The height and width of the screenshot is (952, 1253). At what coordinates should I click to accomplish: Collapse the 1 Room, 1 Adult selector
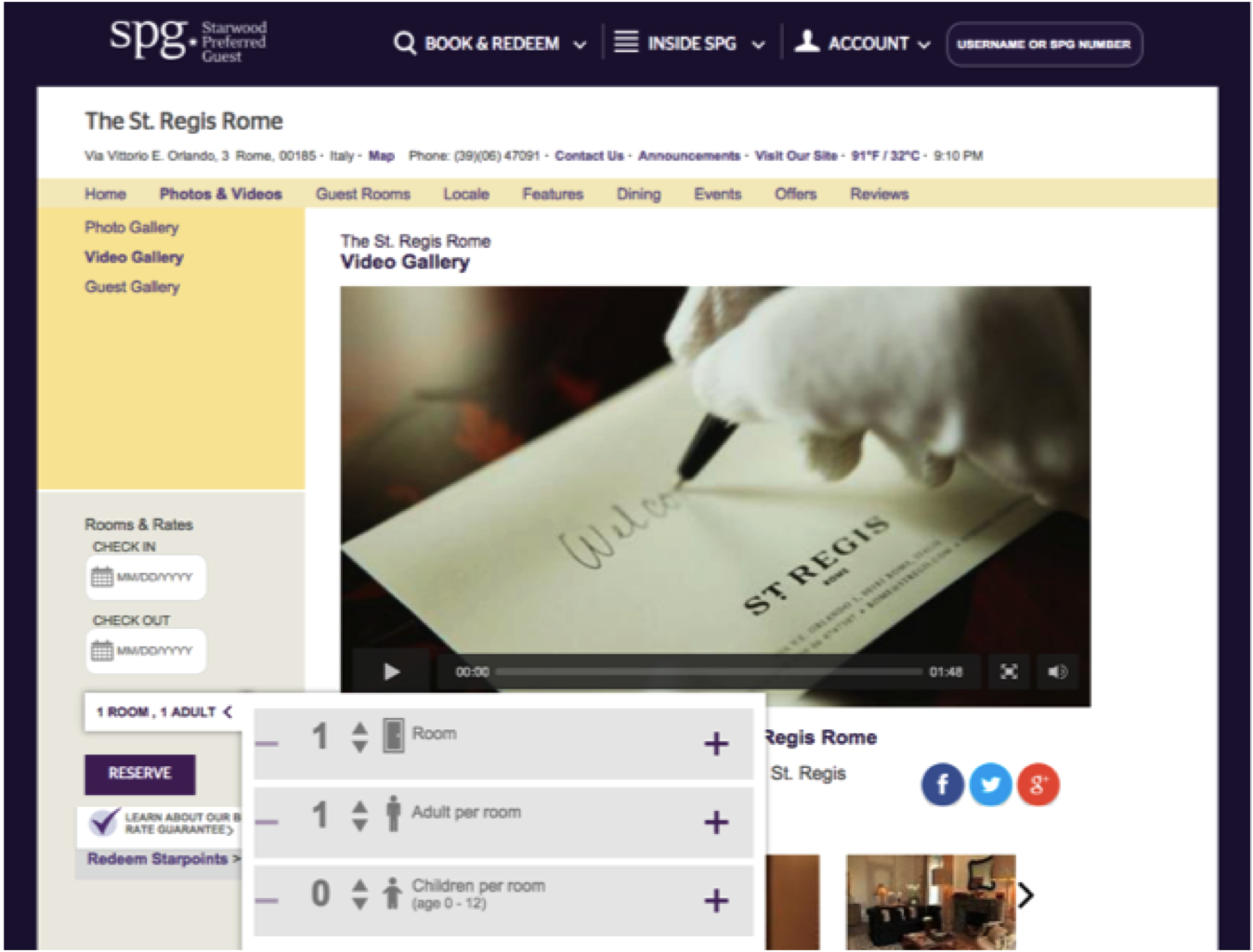click(x=163, y=712)
